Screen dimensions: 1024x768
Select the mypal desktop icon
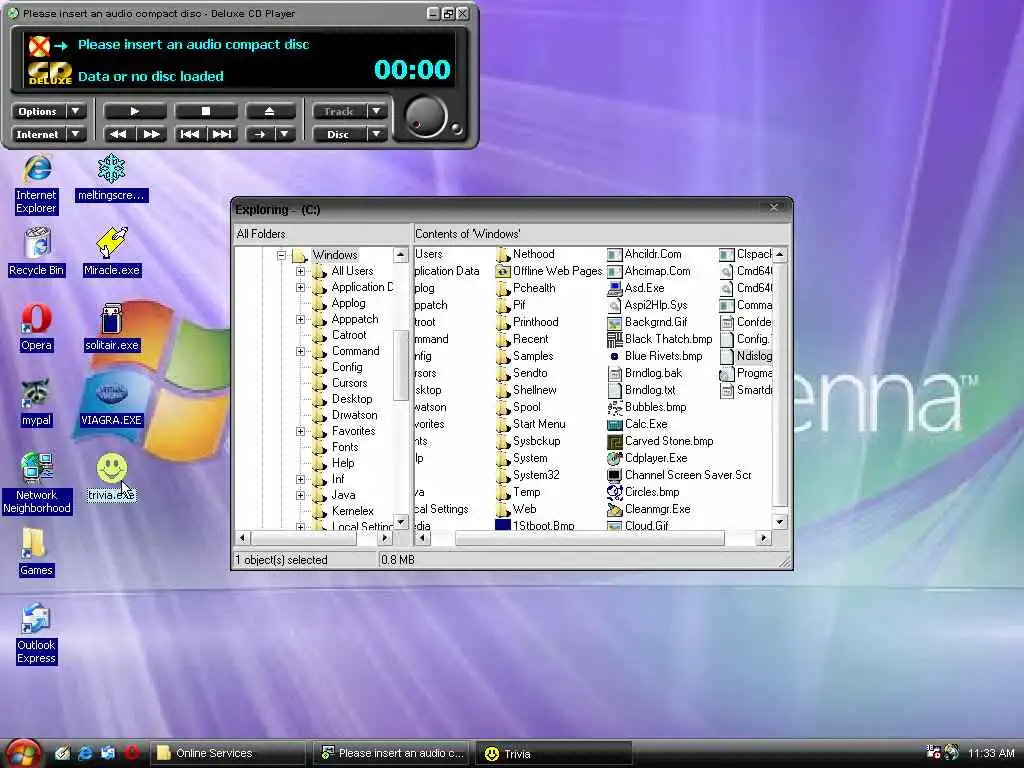(37, 403)
